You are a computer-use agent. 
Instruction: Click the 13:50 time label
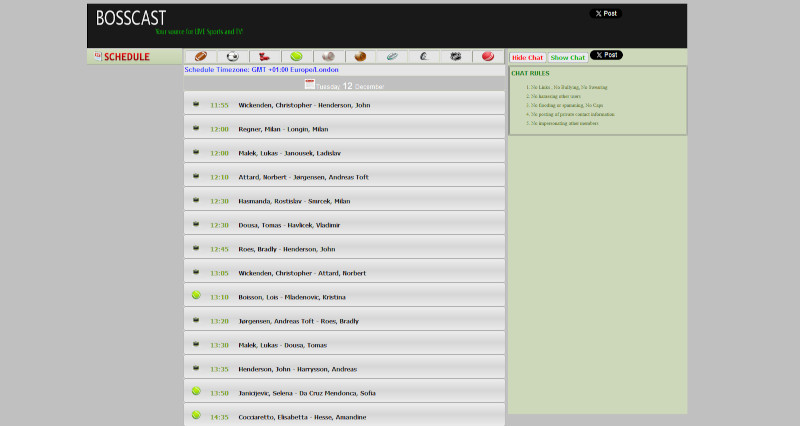click(219, 393)
